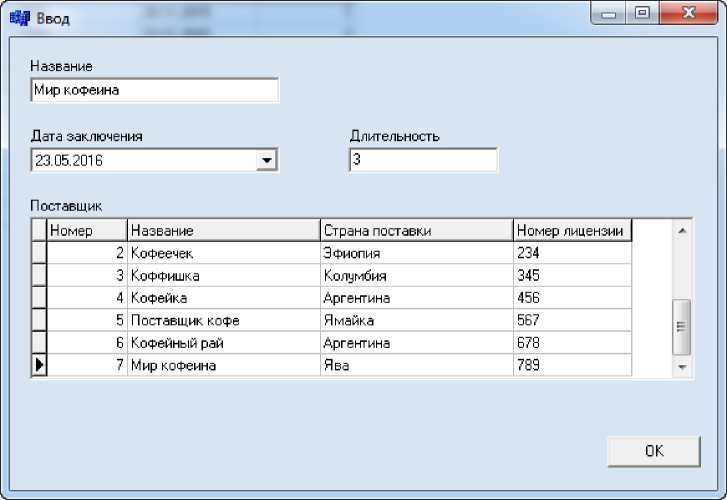727x500 pixels.
Task: Click the app icon in the Ввод title bar
Action: (x=19, y=18)
